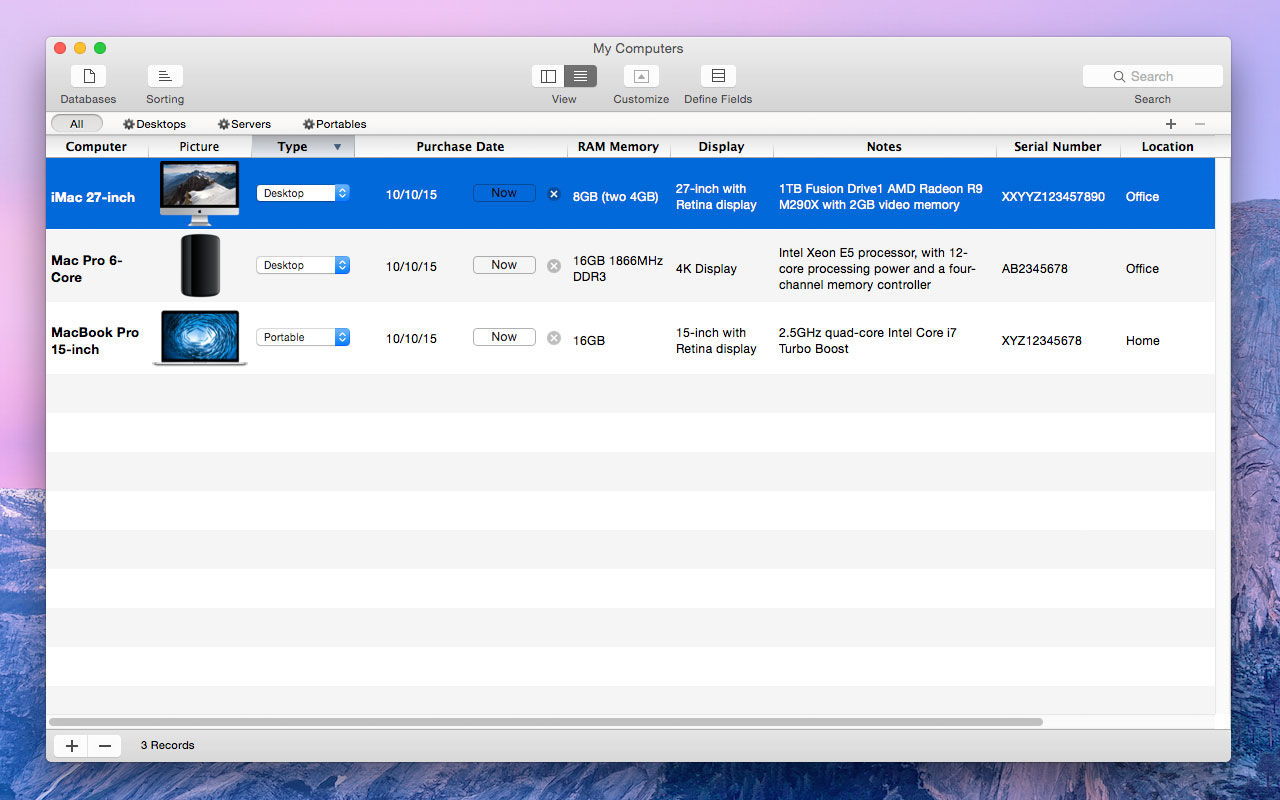Click the 3 Records status text
This screenshot has height=800, width=1280.
pyautogui.click(x=167, y=746)
